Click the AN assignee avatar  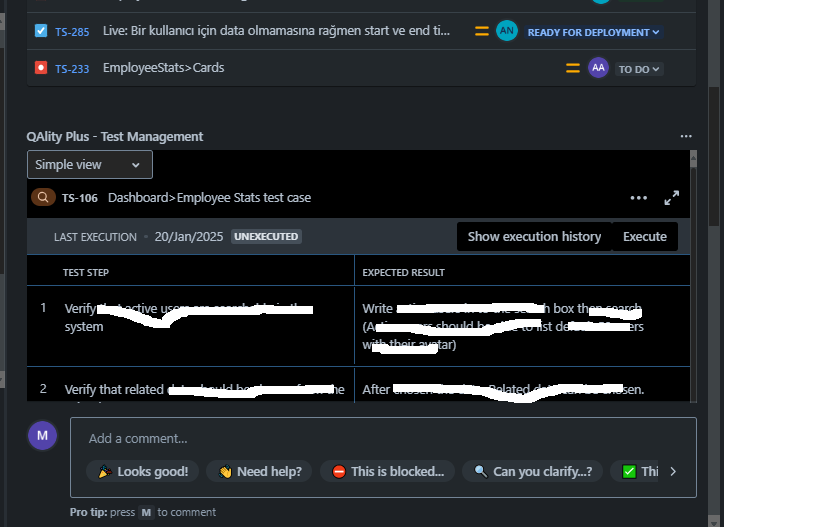pos(506,31)
